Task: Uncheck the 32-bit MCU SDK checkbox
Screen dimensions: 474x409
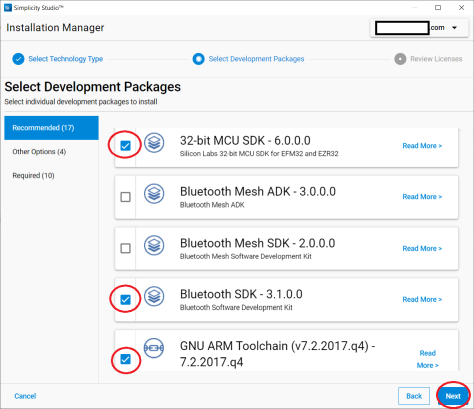Action: coord(125,145)
